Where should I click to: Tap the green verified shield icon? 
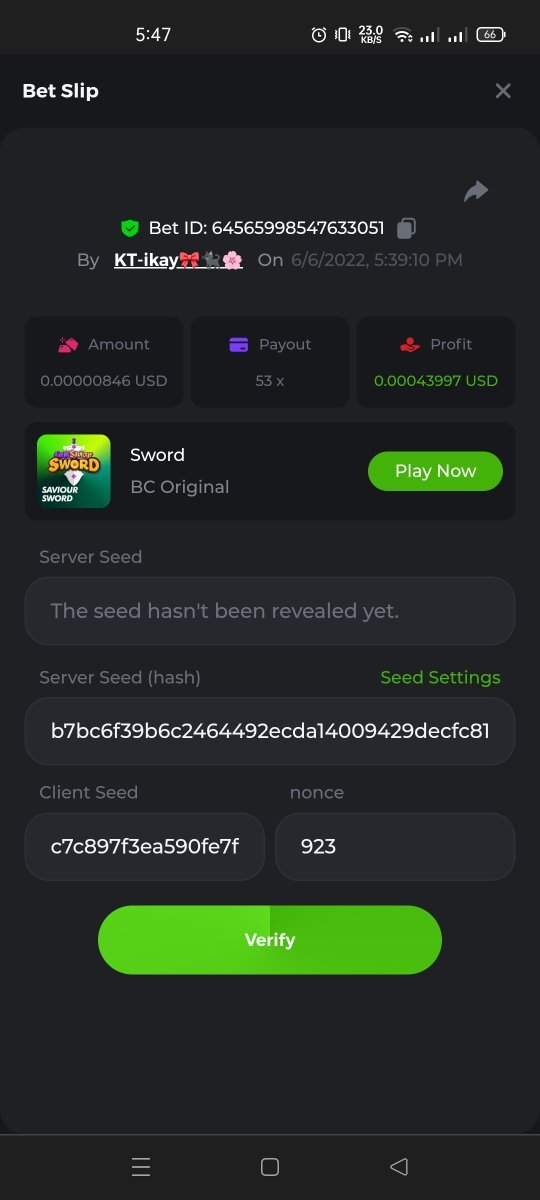click(129, 228)
